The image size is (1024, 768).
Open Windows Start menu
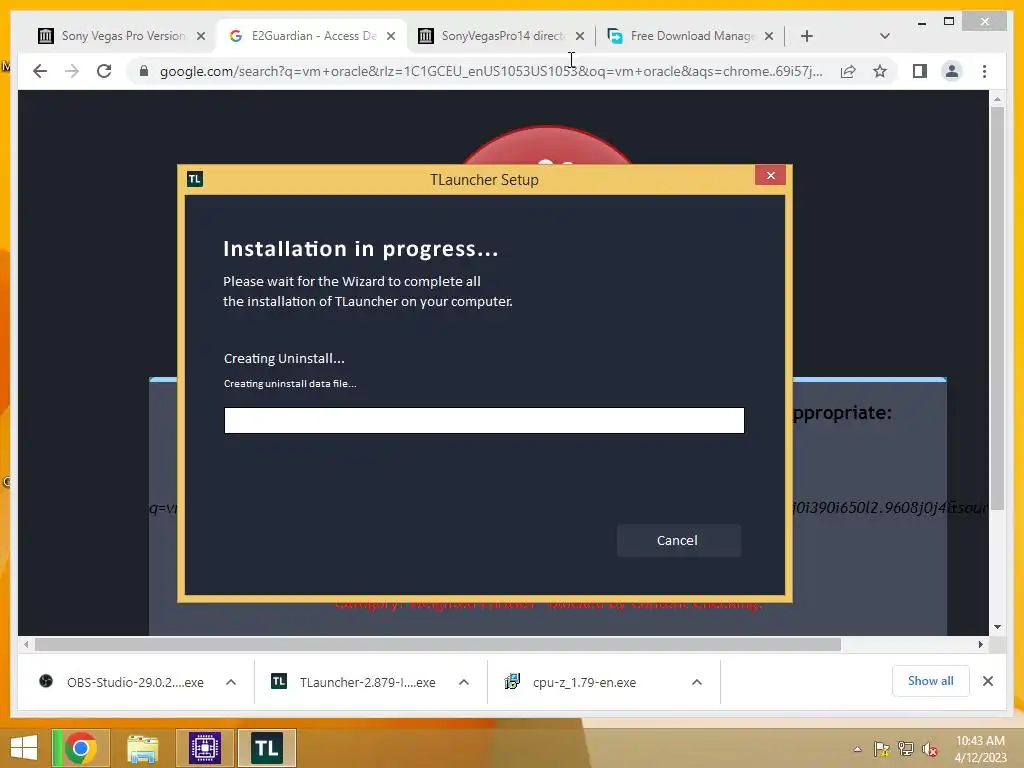24,748
